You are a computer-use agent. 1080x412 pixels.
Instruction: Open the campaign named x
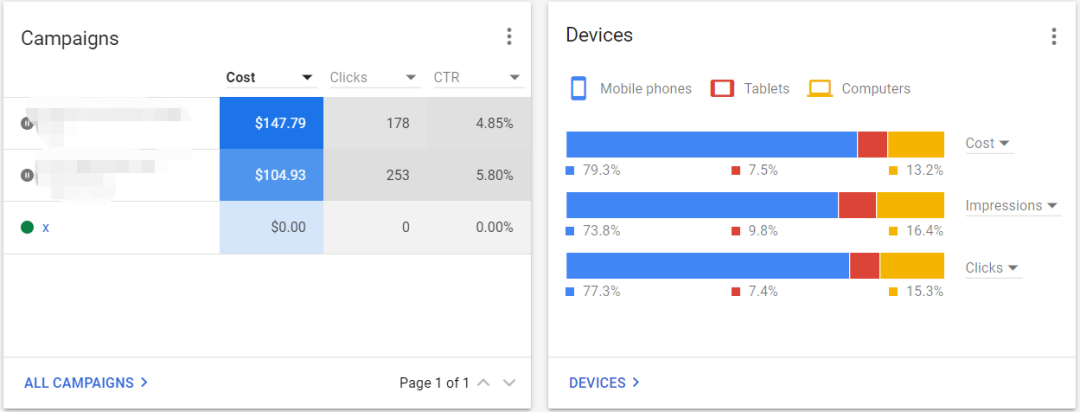pyautogui.click(x=46, y=227)
